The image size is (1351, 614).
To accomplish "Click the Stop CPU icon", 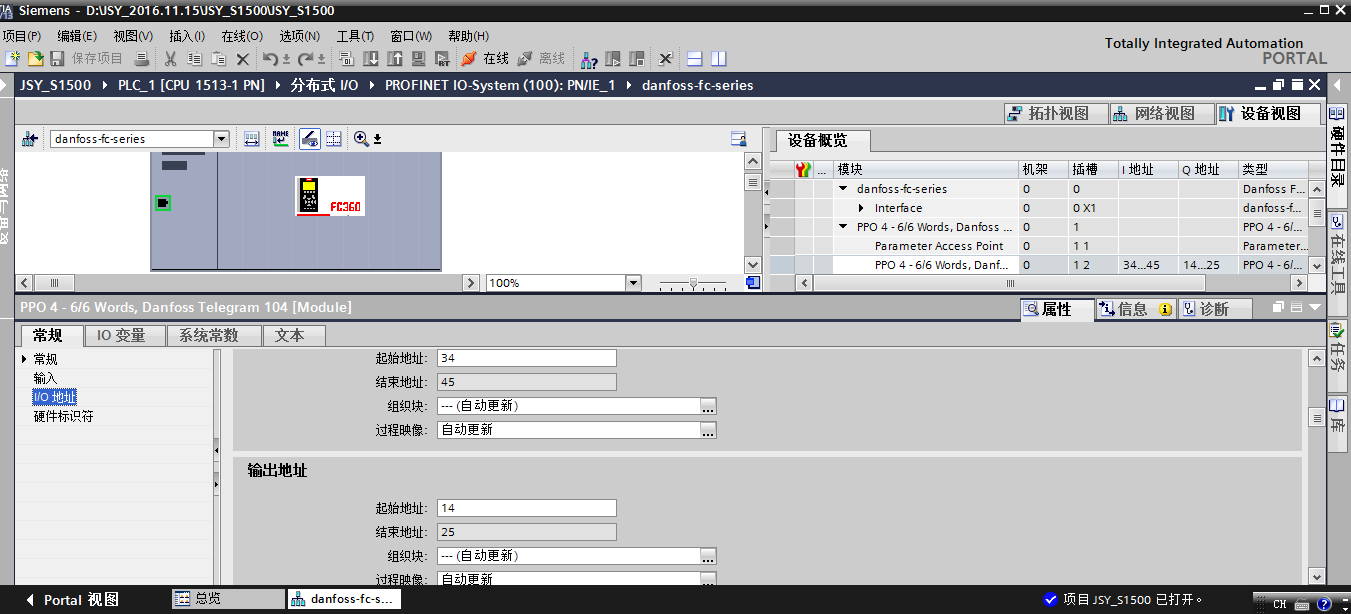I will [x=637, y=59].
